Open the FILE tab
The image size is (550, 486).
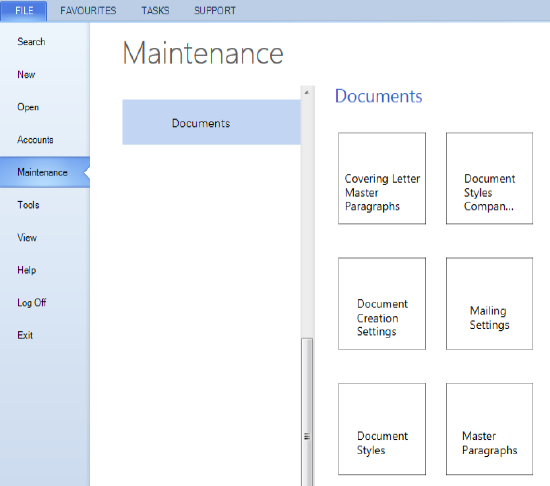(24, 11)
